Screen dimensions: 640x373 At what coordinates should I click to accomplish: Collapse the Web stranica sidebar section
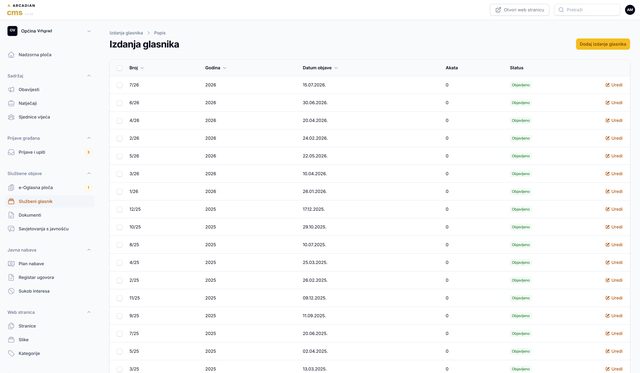click(89, 312)
